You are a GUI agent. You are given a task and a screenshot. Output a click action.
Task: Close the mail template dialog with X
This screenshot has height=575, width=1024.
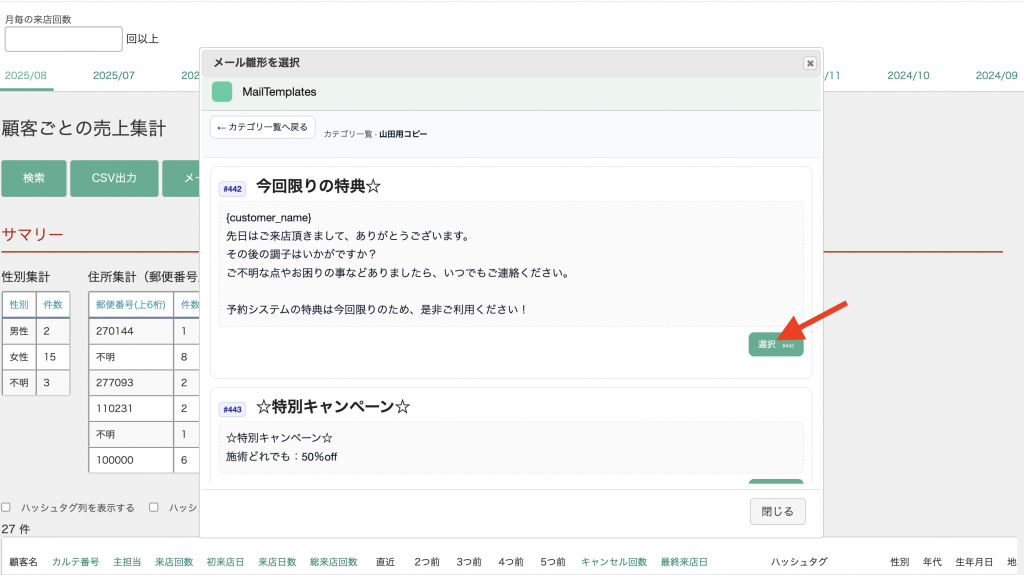pos(809,63)
